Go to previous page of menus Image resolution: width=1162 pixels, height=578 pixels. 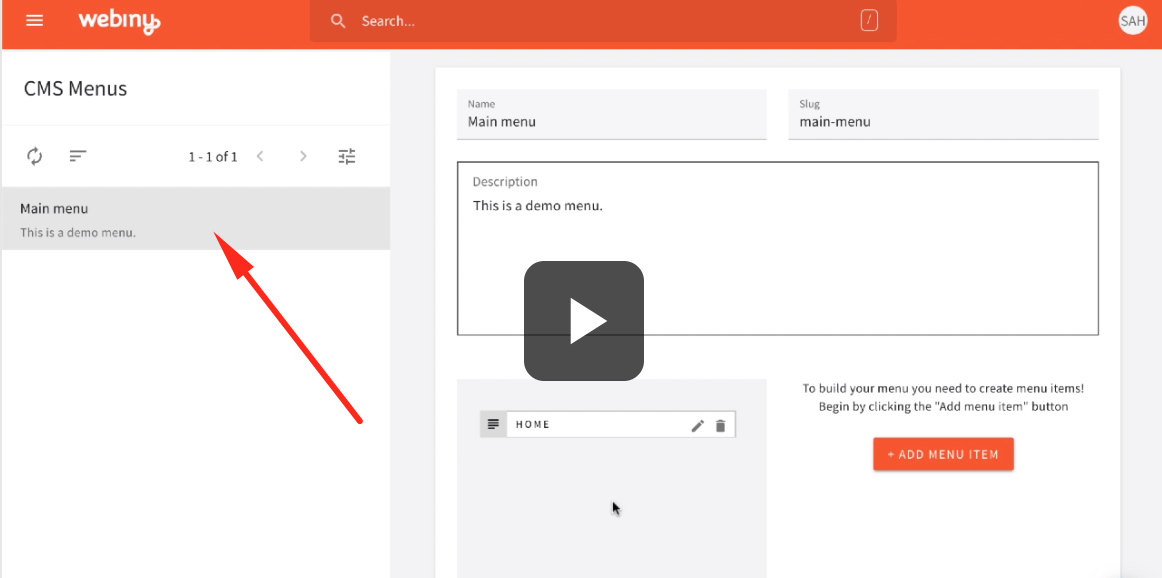(260, 156)
